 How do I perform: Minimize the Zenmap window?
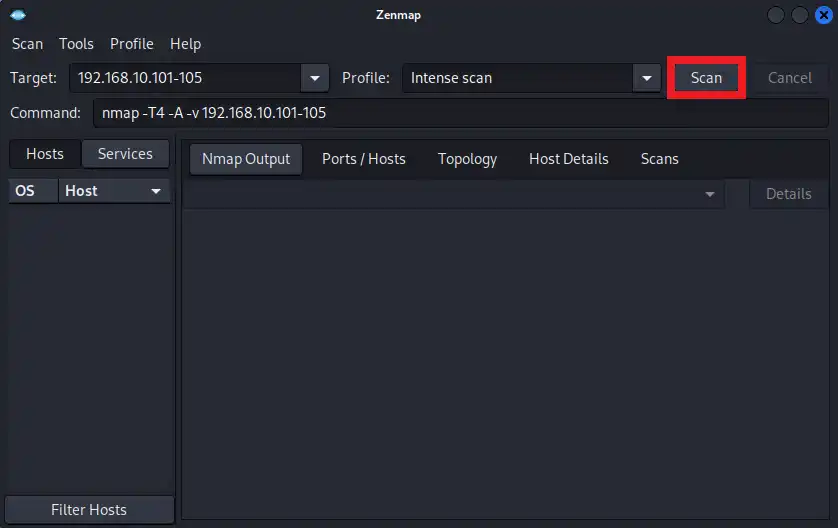point(775,15)
